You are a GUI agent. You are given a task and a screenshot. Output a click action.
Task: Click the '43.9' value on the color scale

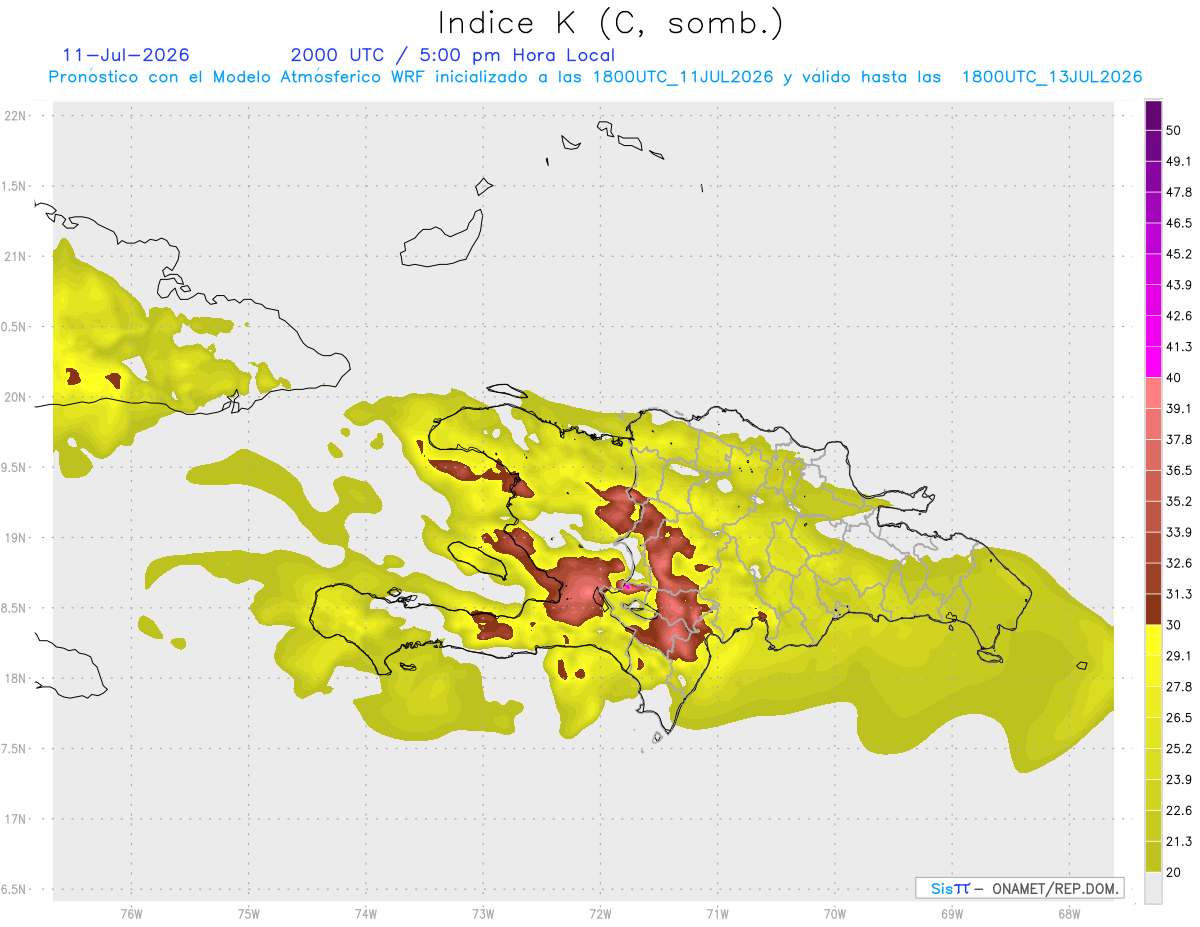tap(1179, 285)
